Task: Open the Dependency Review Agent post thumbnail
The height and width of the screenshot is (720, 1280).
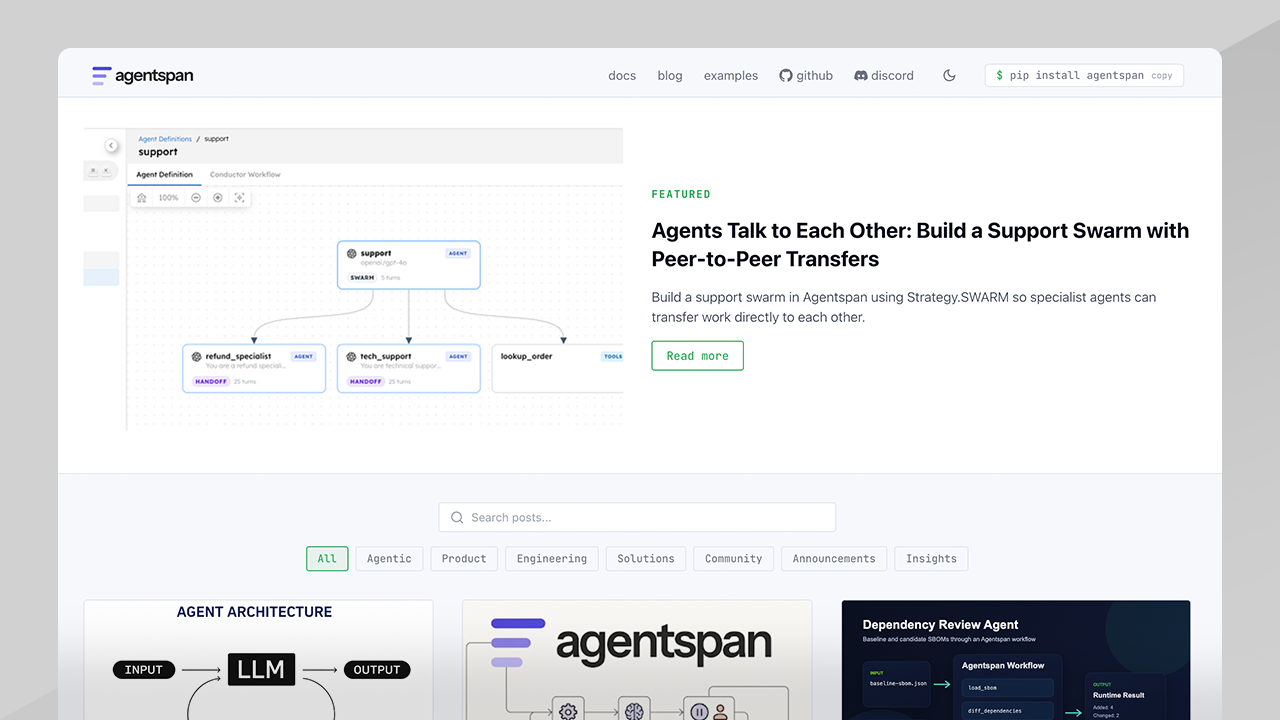Action: (1016, 660)
